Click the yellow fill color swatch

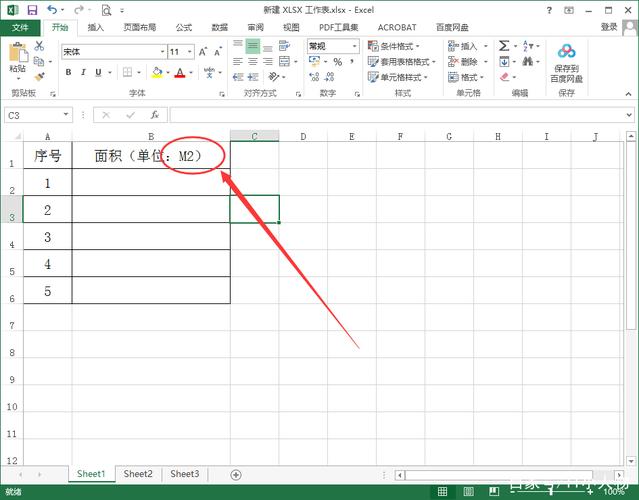157,72
